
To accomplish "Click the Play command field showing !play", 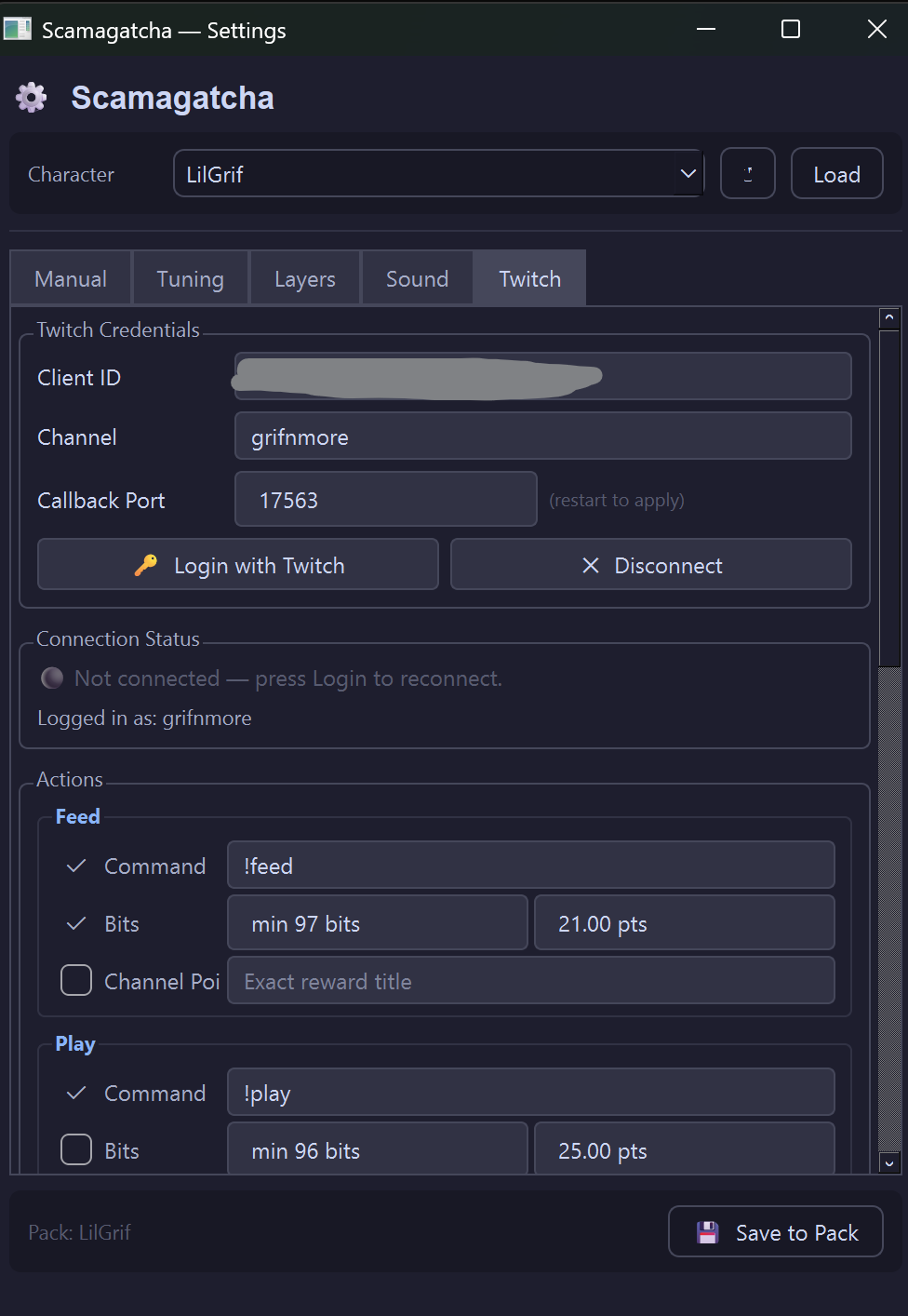I will click(x=531, y=1092).
